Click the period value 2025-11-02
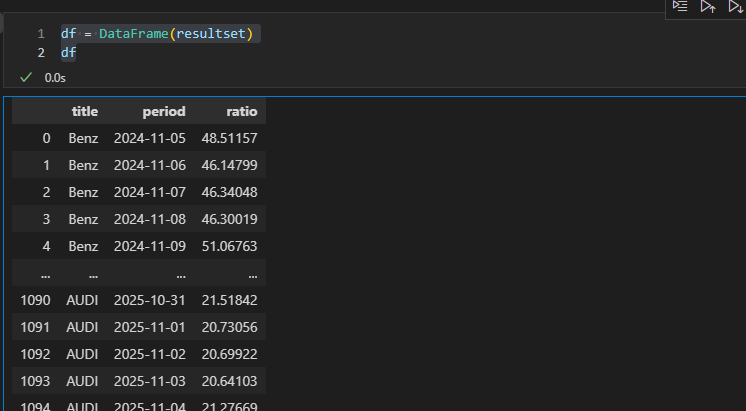 click(x=150, y=354)
